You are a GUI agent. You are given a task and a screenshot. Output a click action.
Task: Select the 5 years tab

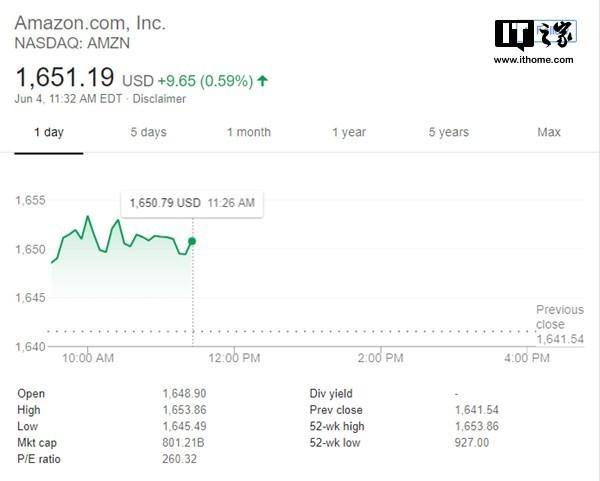click(x=448, y=132)
